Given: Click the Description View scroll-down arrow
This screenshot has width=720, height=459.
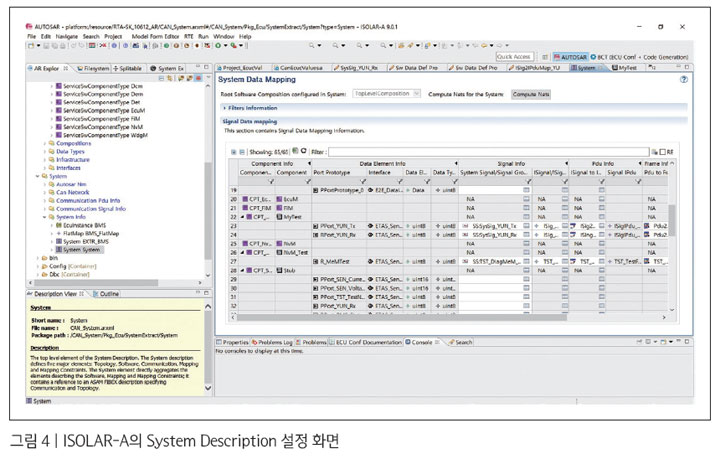Looking at the screenshot, I should coord(208,388).
